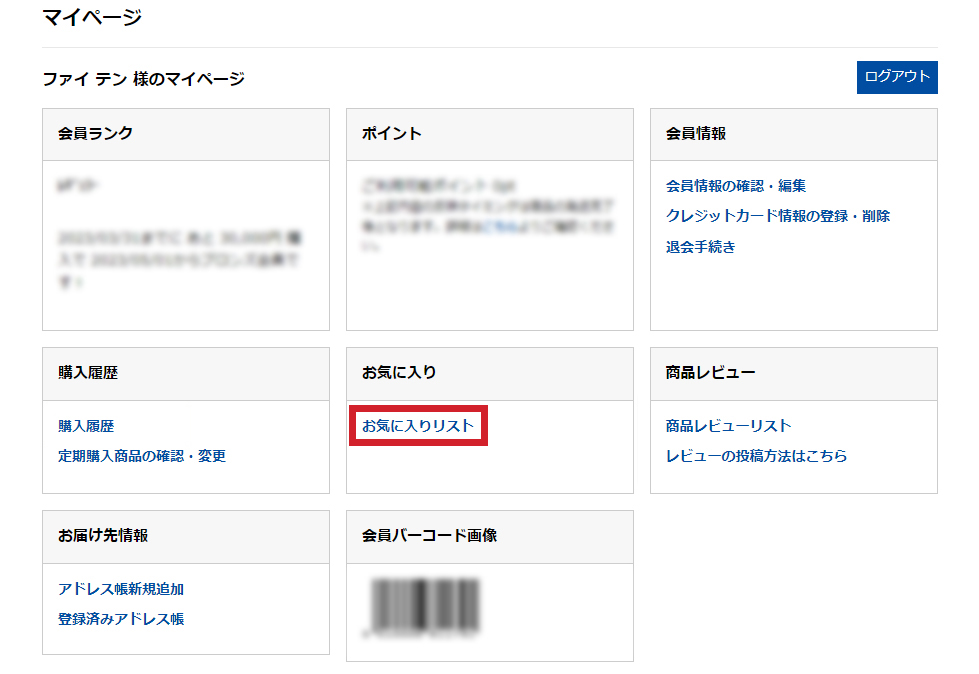This screenshot has height=674, width=979.
Task: Click the 商品レビュー panel header
Action: (x=710, y=373)
